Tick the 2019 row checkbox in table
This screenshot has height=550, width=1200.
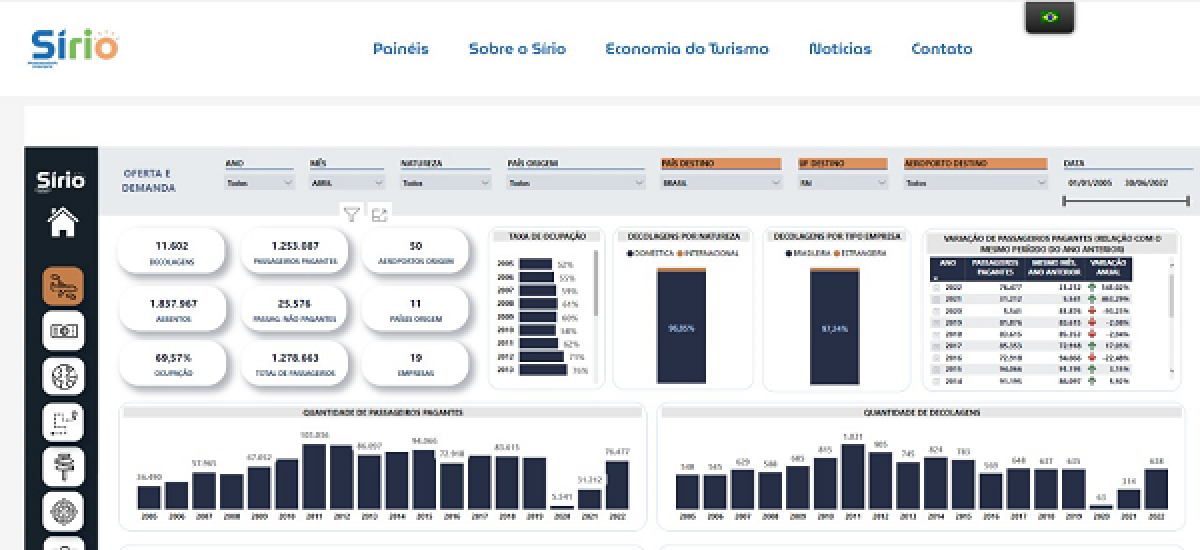click(936, 322)
